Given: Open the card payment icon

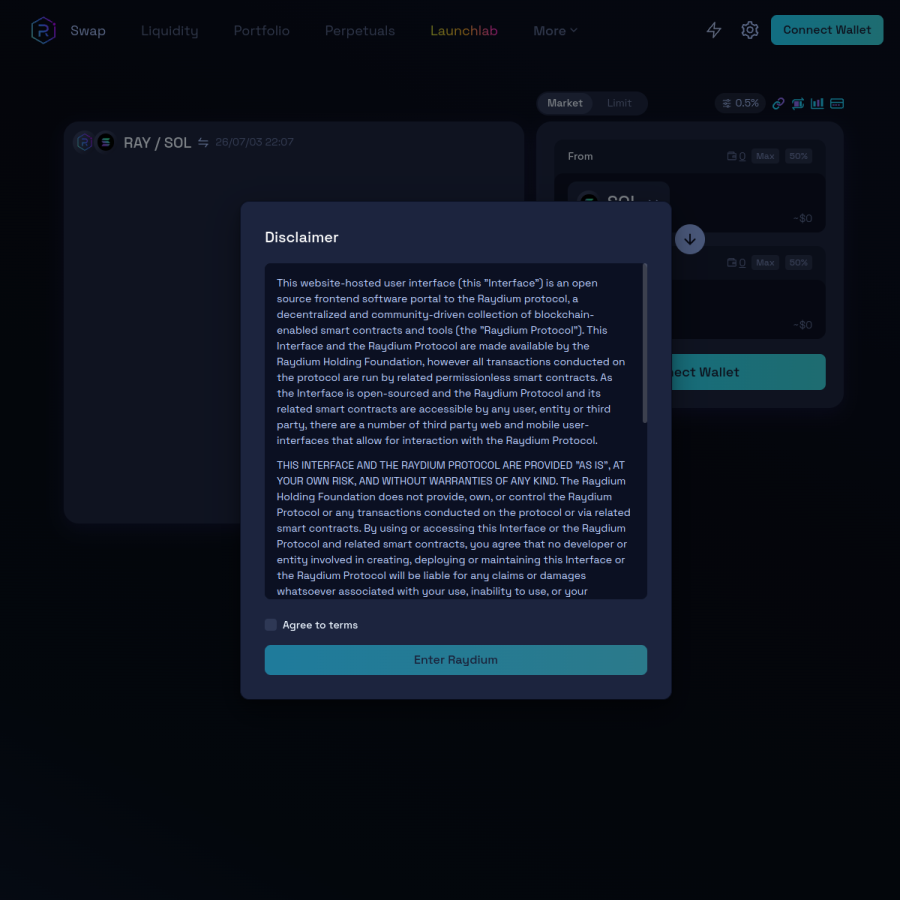Looking at the screenshot, I should 837,103.
